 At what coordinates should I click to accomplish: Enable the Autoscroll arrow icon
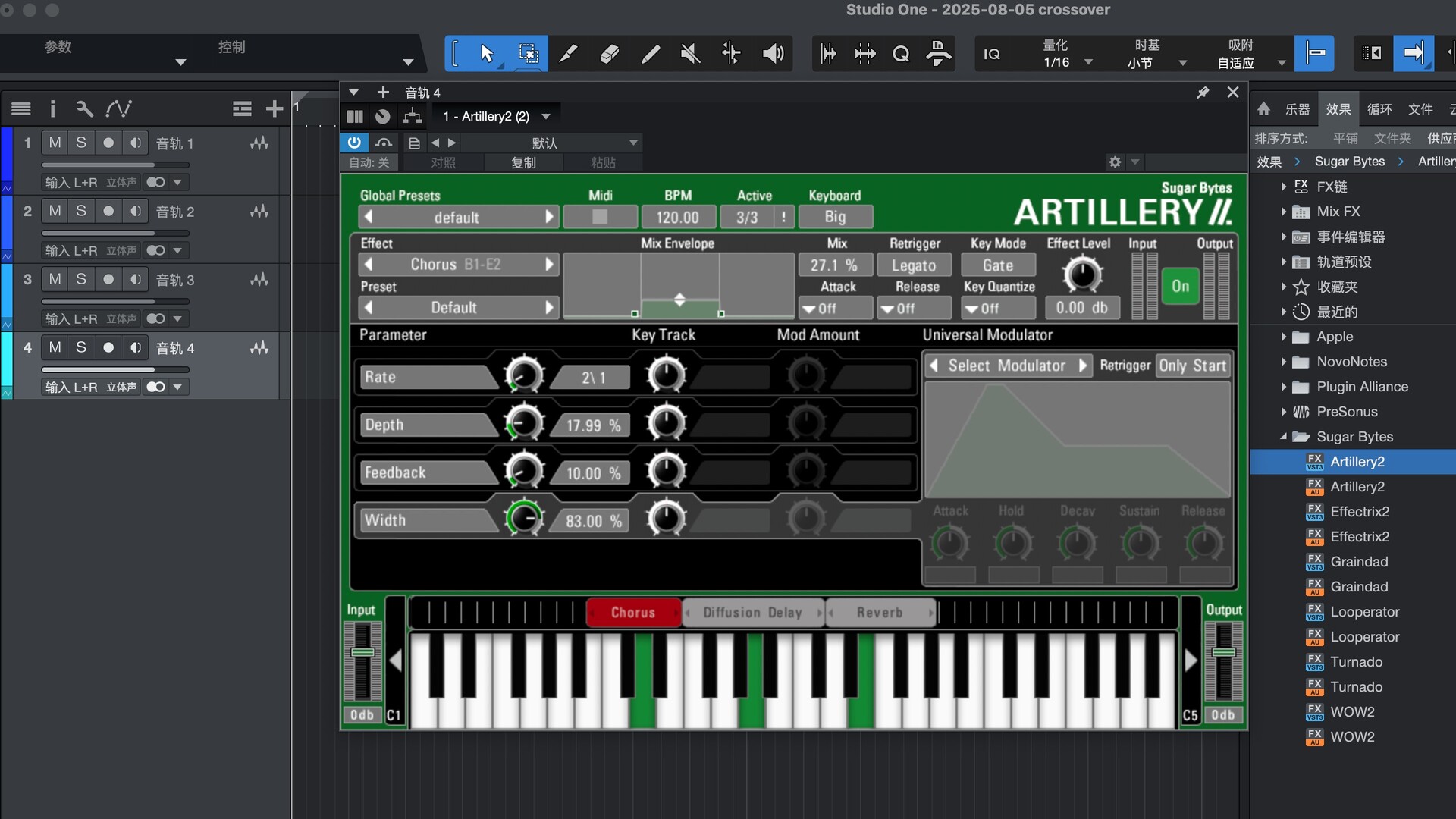coord(1414,53)
